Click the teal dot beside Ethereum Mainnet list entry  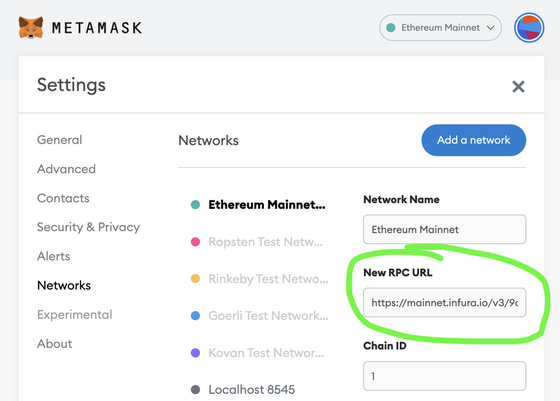195,205
